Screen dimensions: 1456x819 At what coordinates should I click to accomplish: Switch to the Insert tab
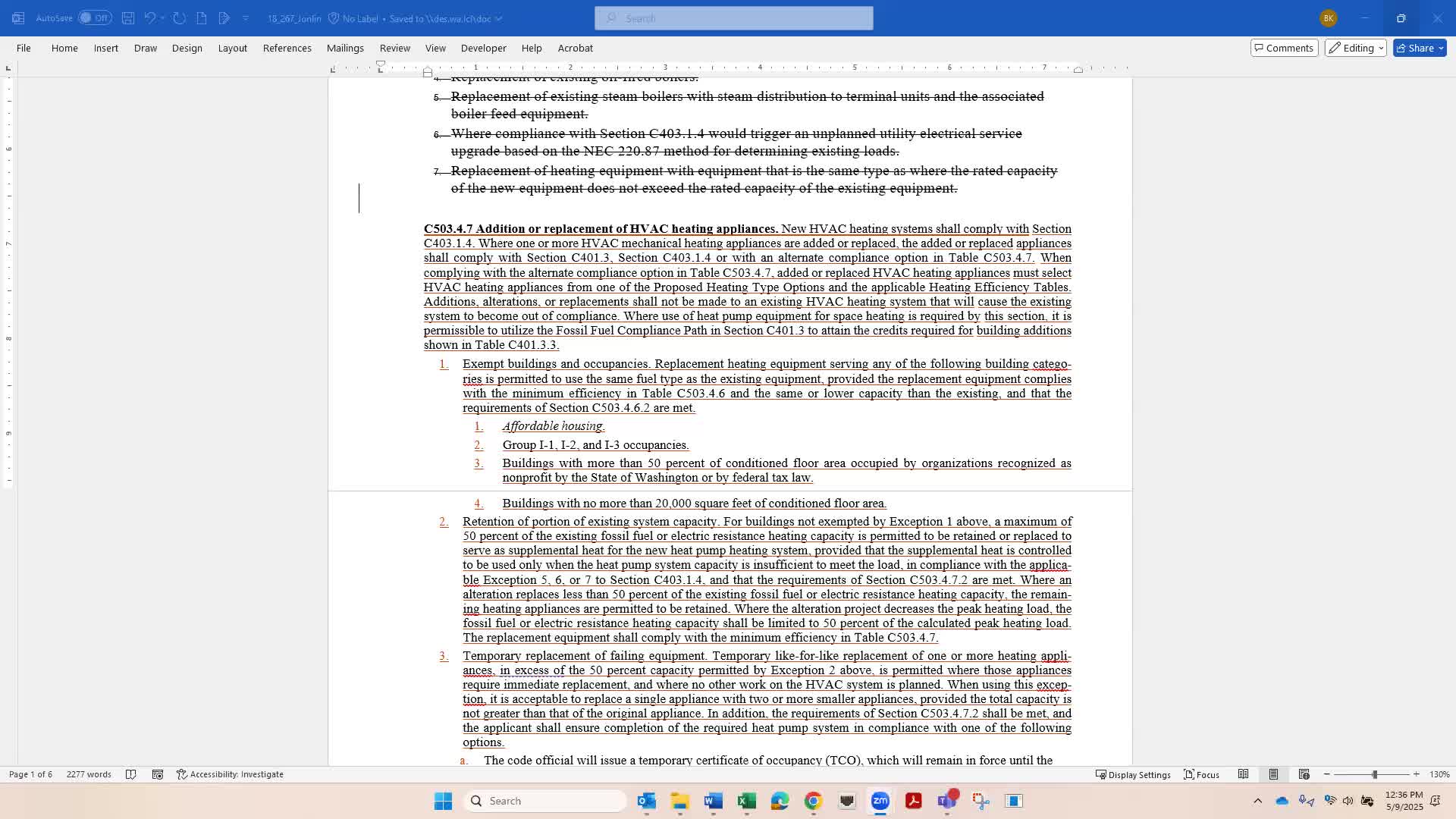pyautogui.click(x=106, y=48)
